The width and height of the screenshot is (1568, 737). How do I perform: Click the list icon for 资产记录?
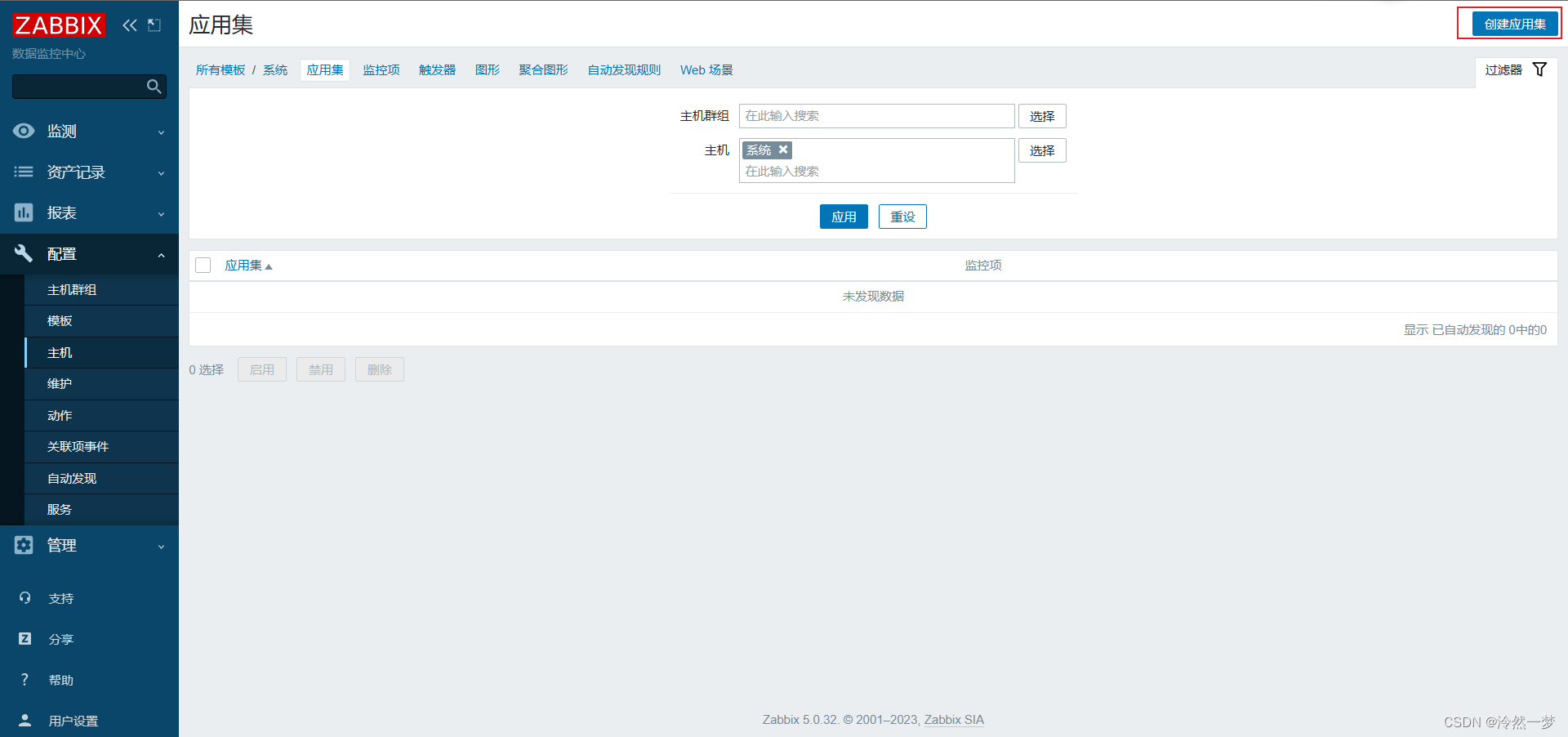(x=24, y=172)
